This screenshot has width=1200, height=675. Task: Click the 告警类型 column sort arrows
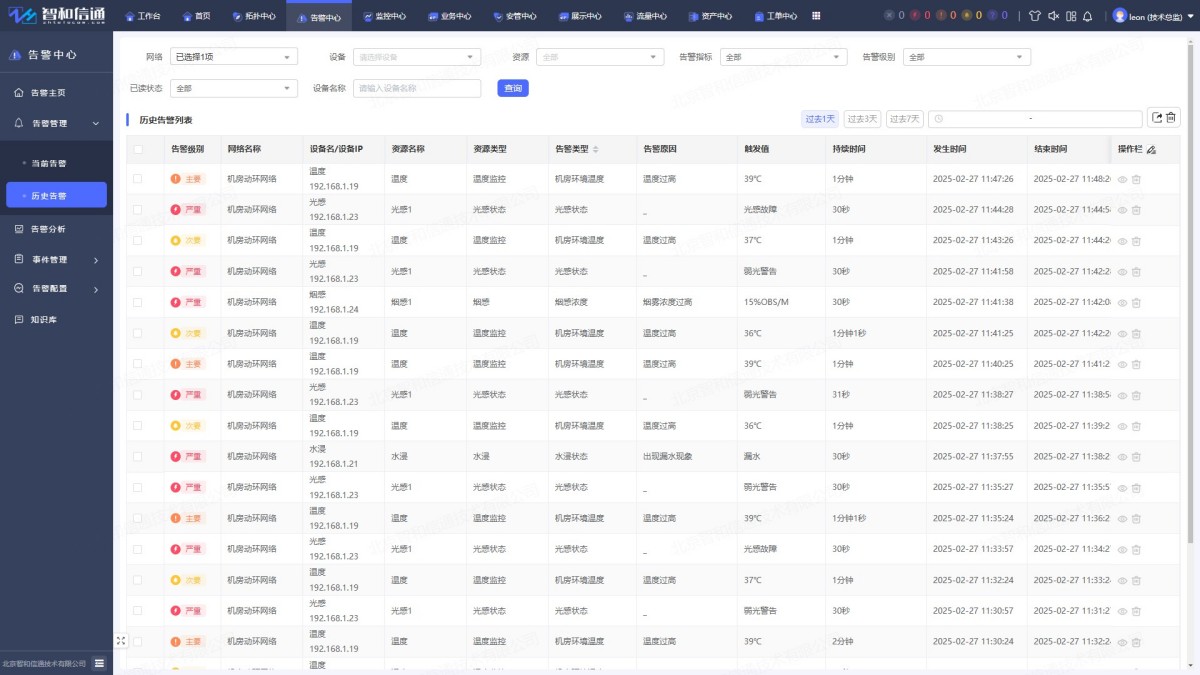point(596,150)
